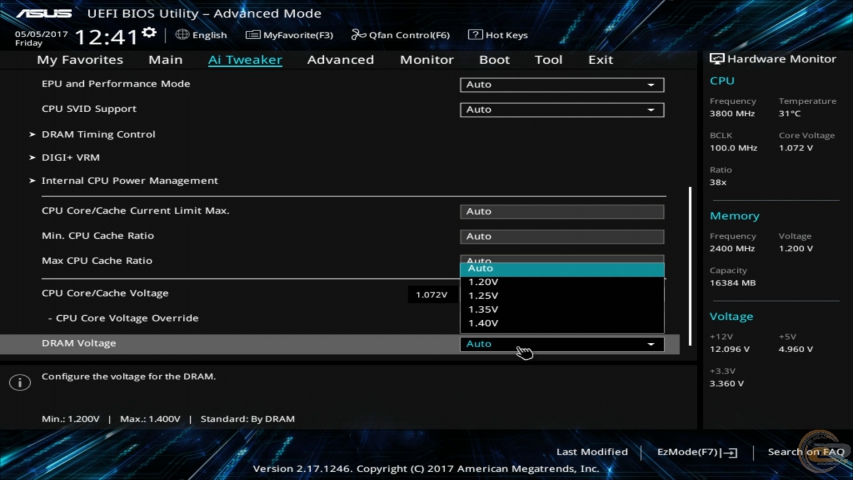Click the info icon beside the description
This screenshot has width=853, height=480.
click(20, 382)
